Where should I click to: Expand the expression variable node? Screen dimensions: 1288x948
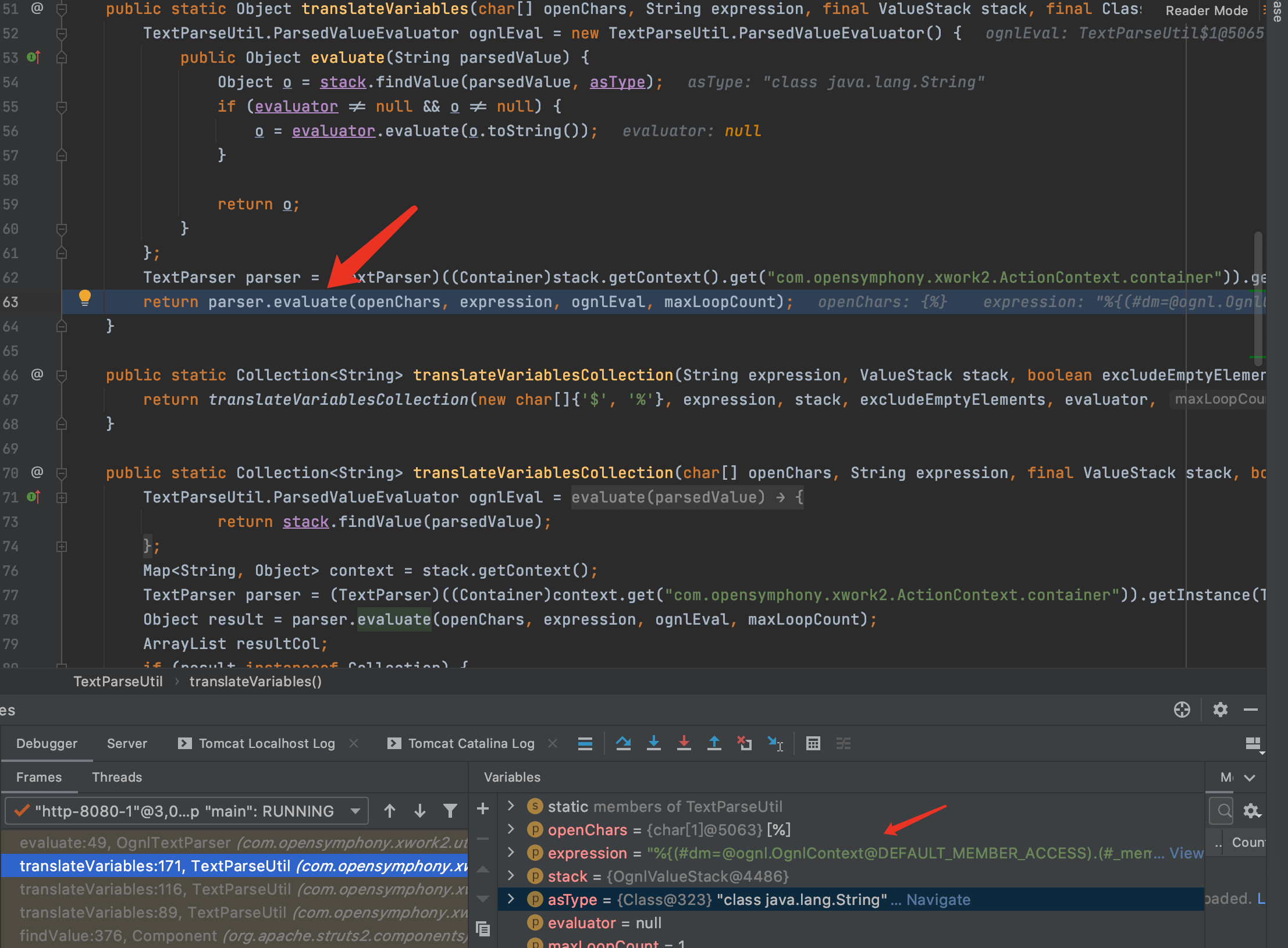point(511,853)
